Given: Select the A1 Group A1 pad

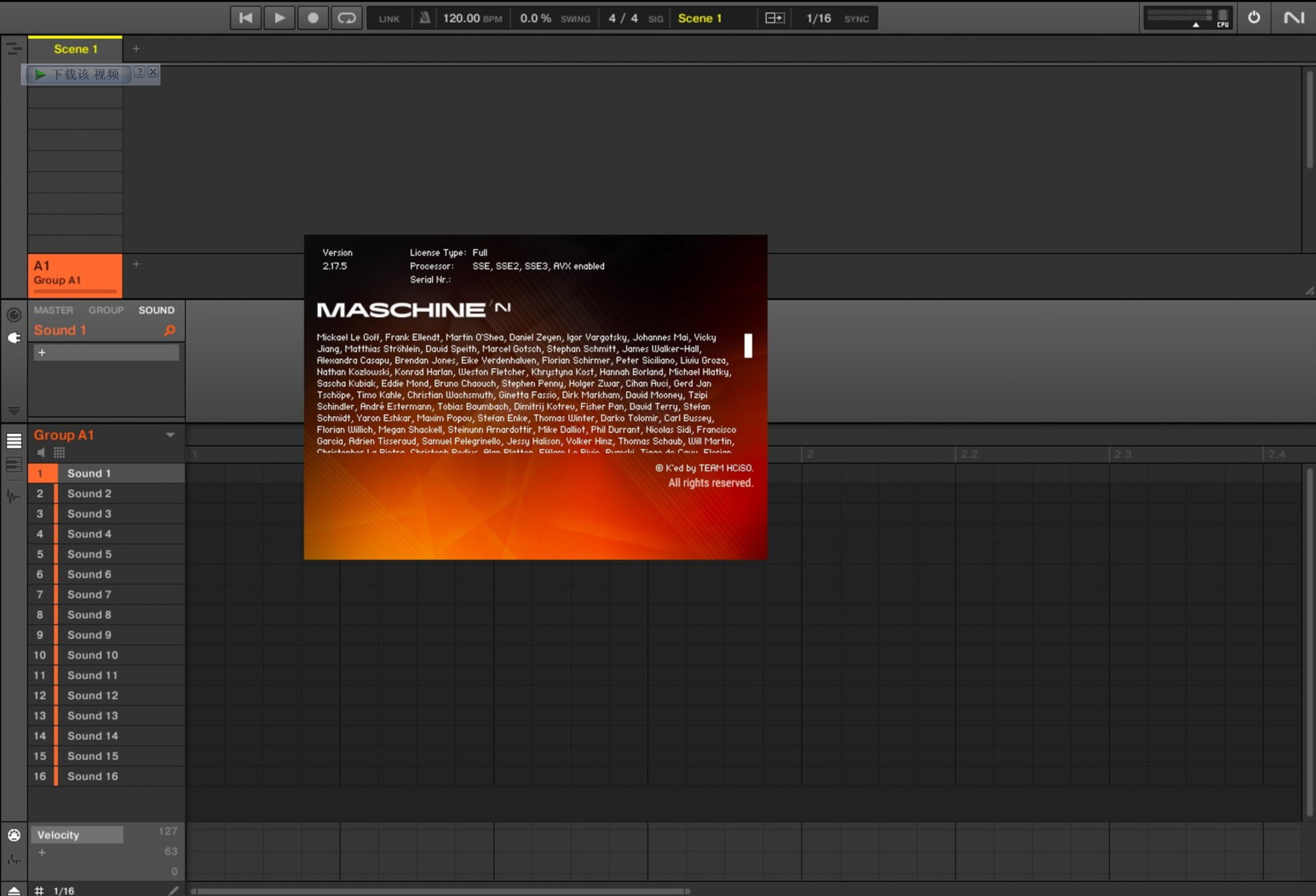Looking at the screenshot, I should [75, 275].
